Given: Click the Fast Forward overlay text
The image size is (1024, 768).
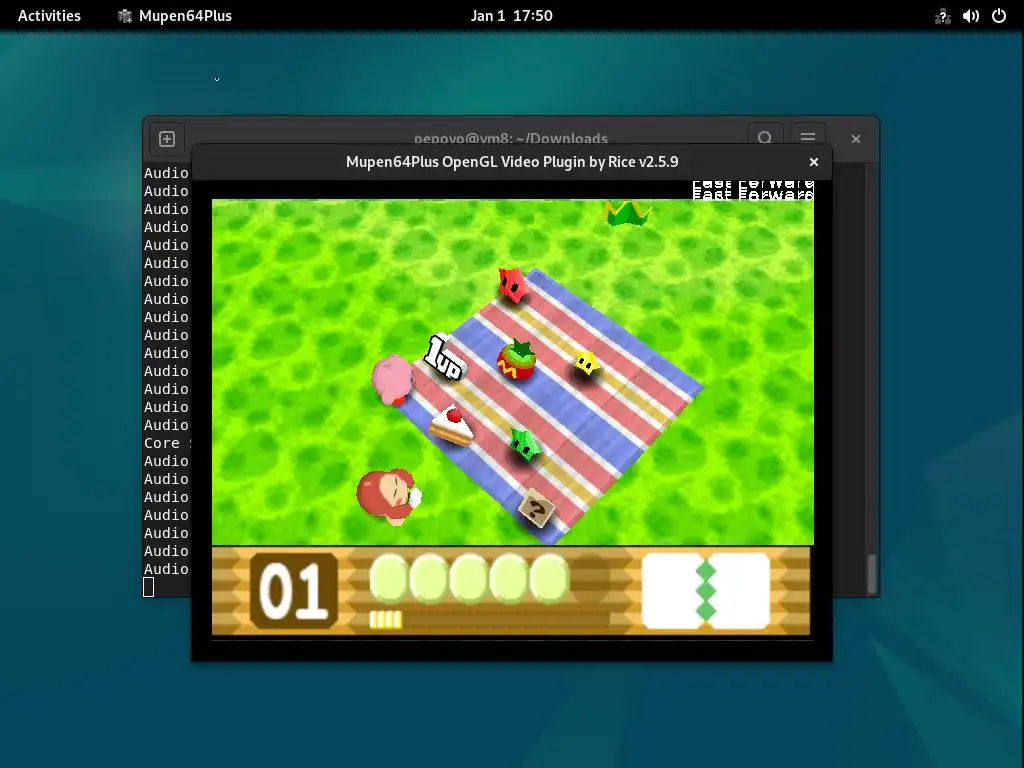Looking at the screenshot, I should [752, 190].
